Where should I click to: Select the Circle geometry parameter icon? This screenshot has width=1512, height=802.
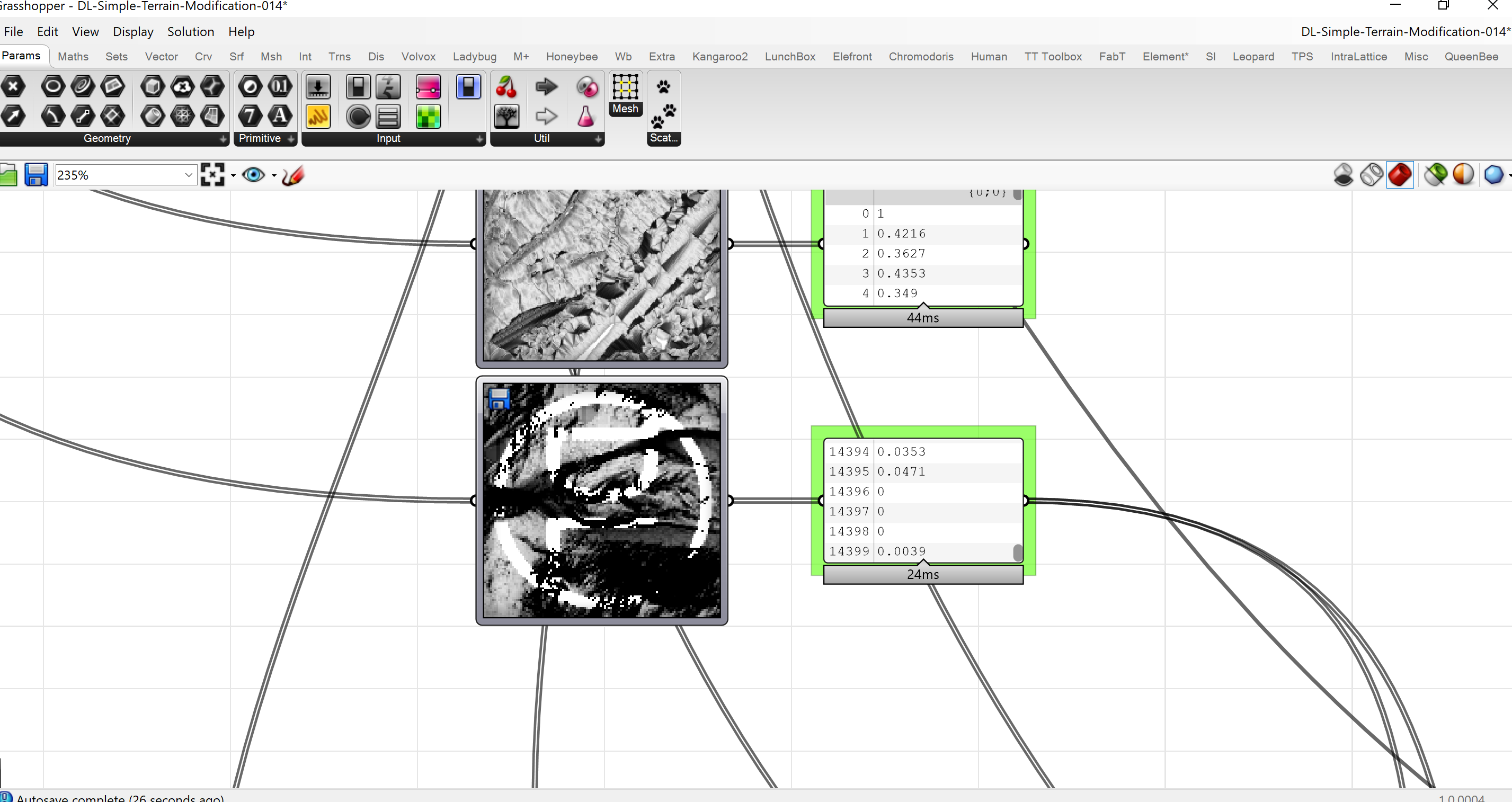tap(53, 87)
